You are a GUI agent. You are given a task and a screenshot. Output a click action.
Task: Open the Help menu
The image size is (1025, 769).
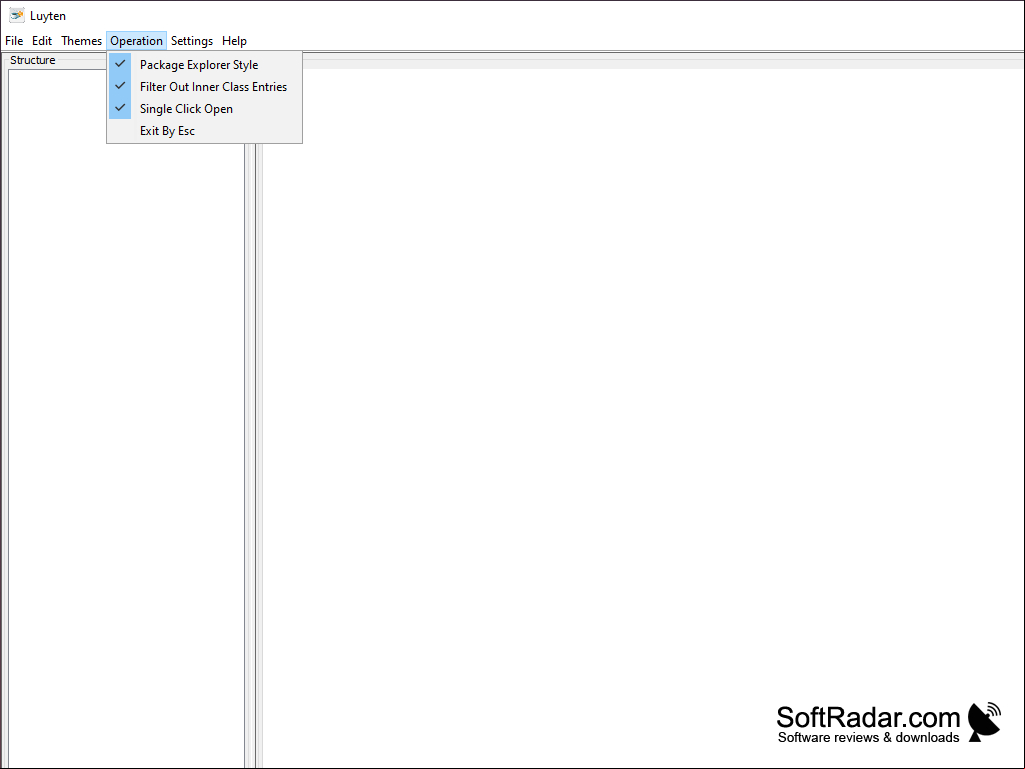234,41
